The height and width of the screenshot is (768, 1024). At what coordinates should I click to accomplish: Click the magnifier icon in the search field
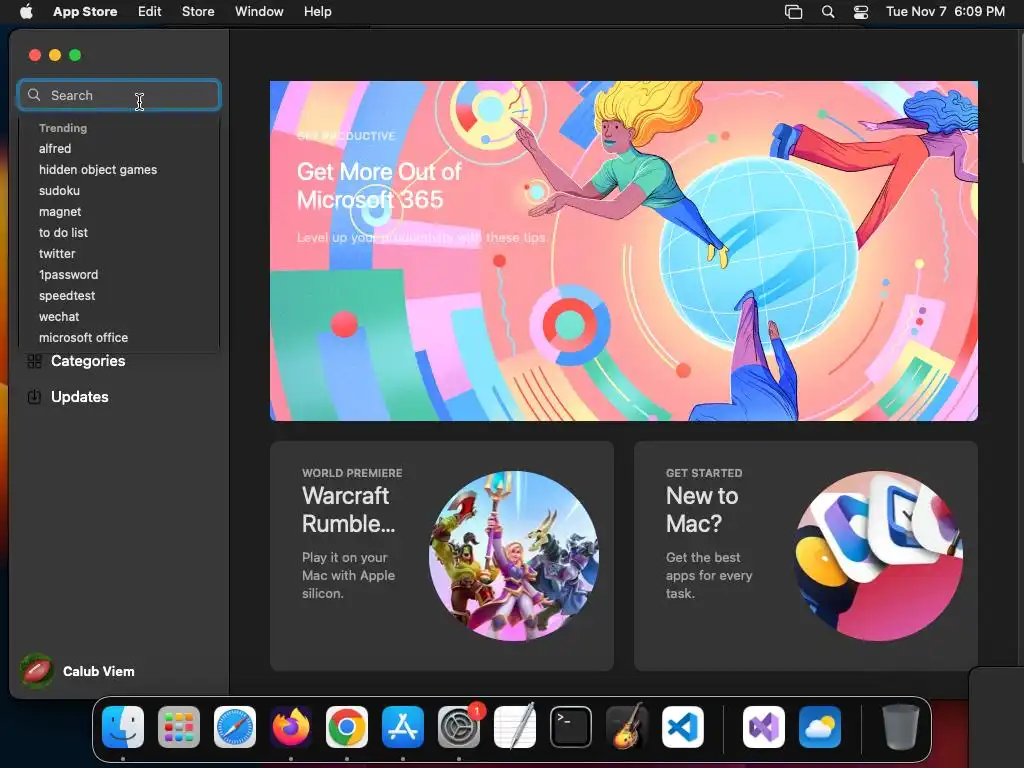tap(34, 95)
